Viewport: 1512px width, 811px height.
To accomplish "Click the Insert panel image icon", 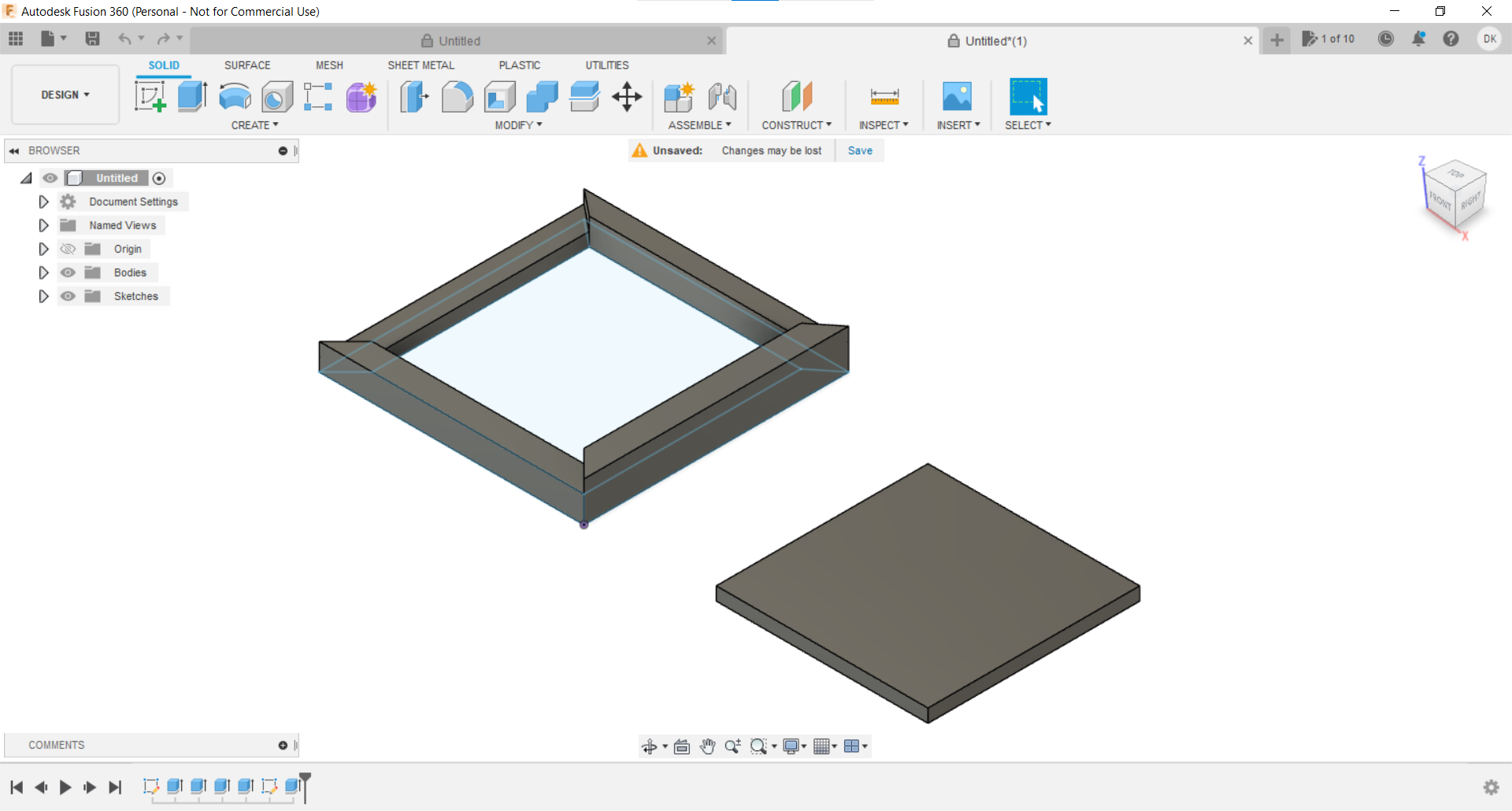I will pos(957,96).
